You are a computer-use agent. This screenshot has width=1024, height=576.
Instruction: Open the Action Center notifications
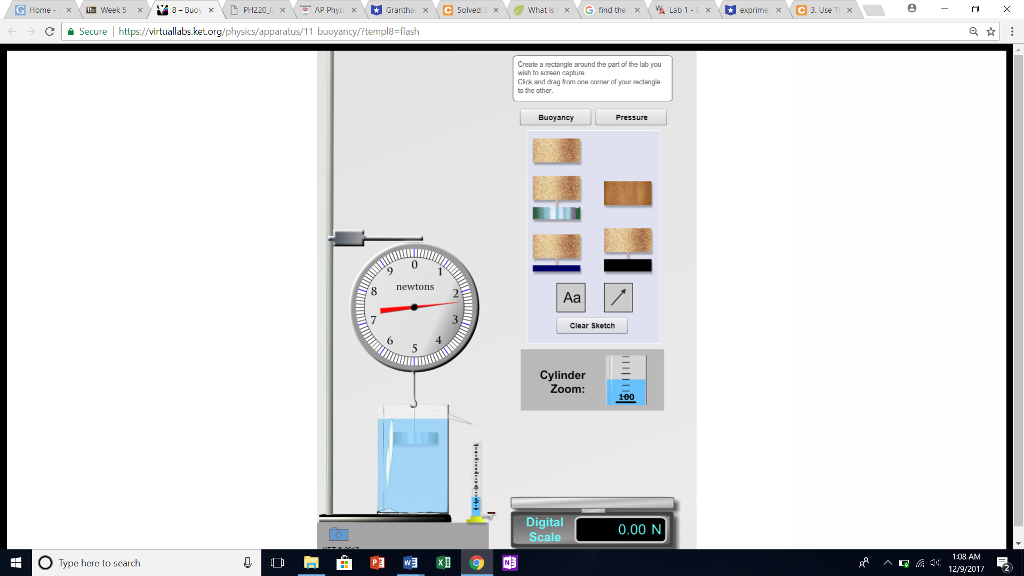1004,562
